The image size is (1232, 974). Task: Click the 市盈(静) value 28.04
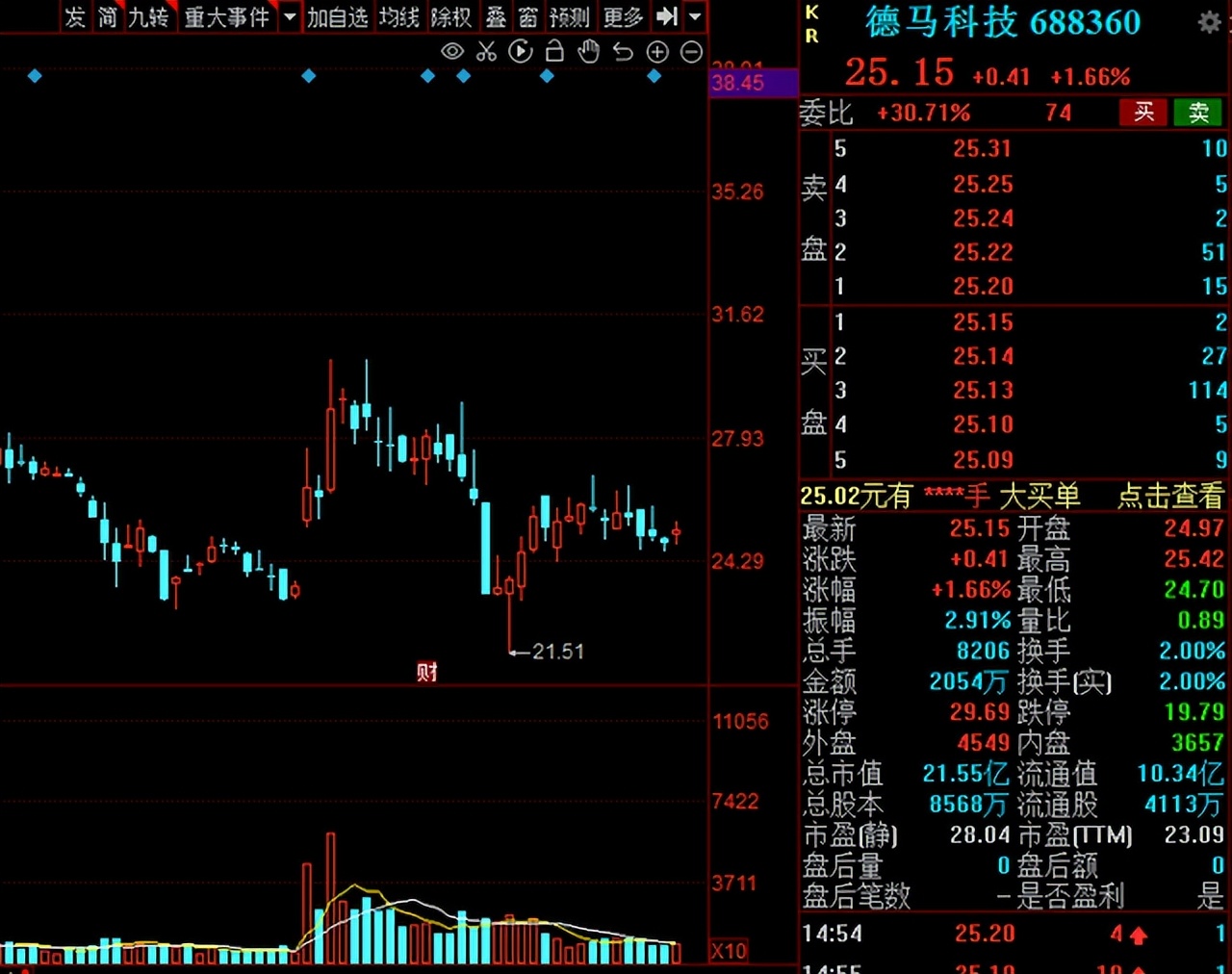pos(980,835)
